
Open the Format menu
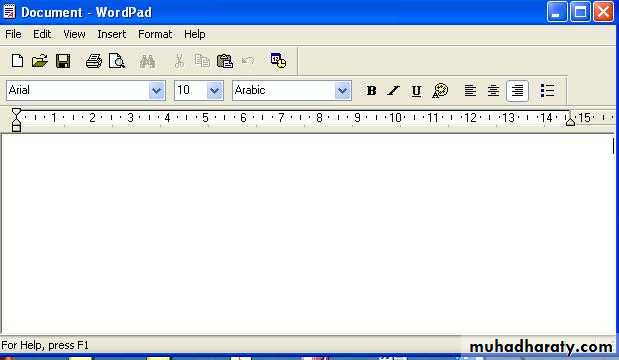pyautogui.click(x=155, y=34)
